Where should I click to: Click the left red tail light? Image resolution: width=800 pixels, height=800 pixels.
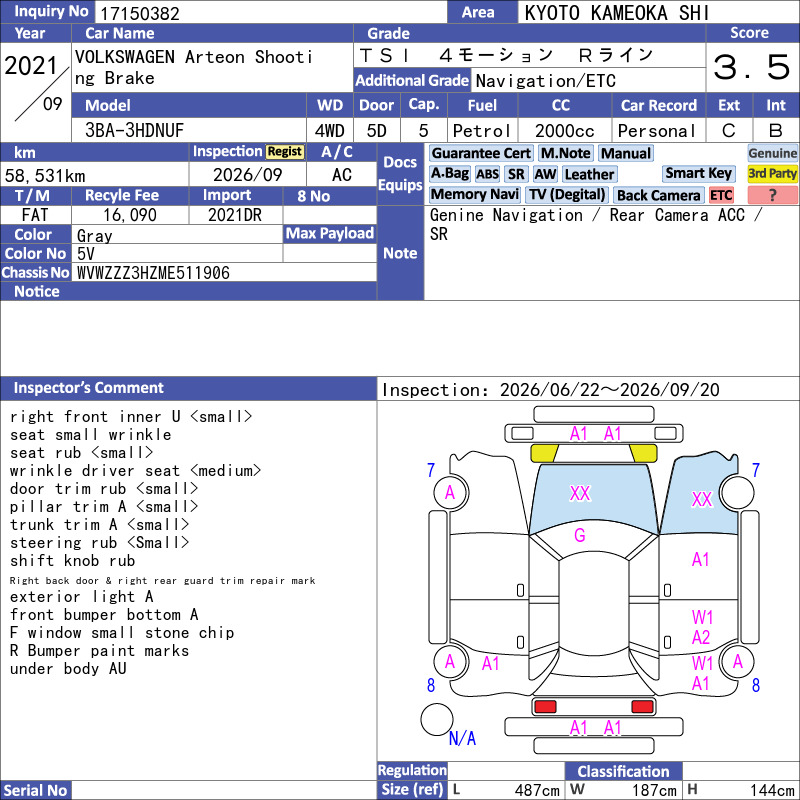(545, 707)
